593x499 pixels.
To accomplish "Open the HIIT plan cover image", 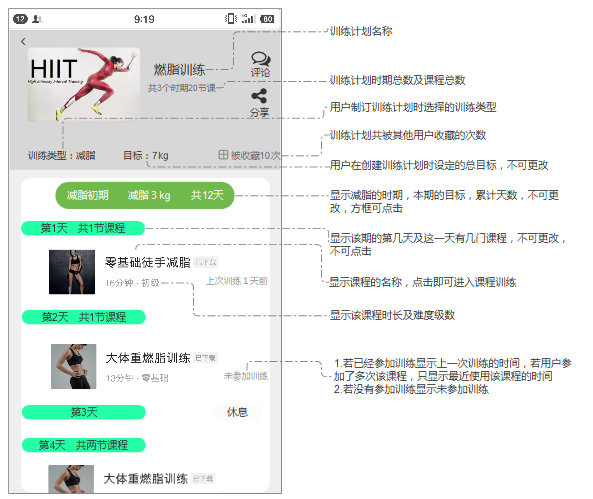I will (84, 84).
